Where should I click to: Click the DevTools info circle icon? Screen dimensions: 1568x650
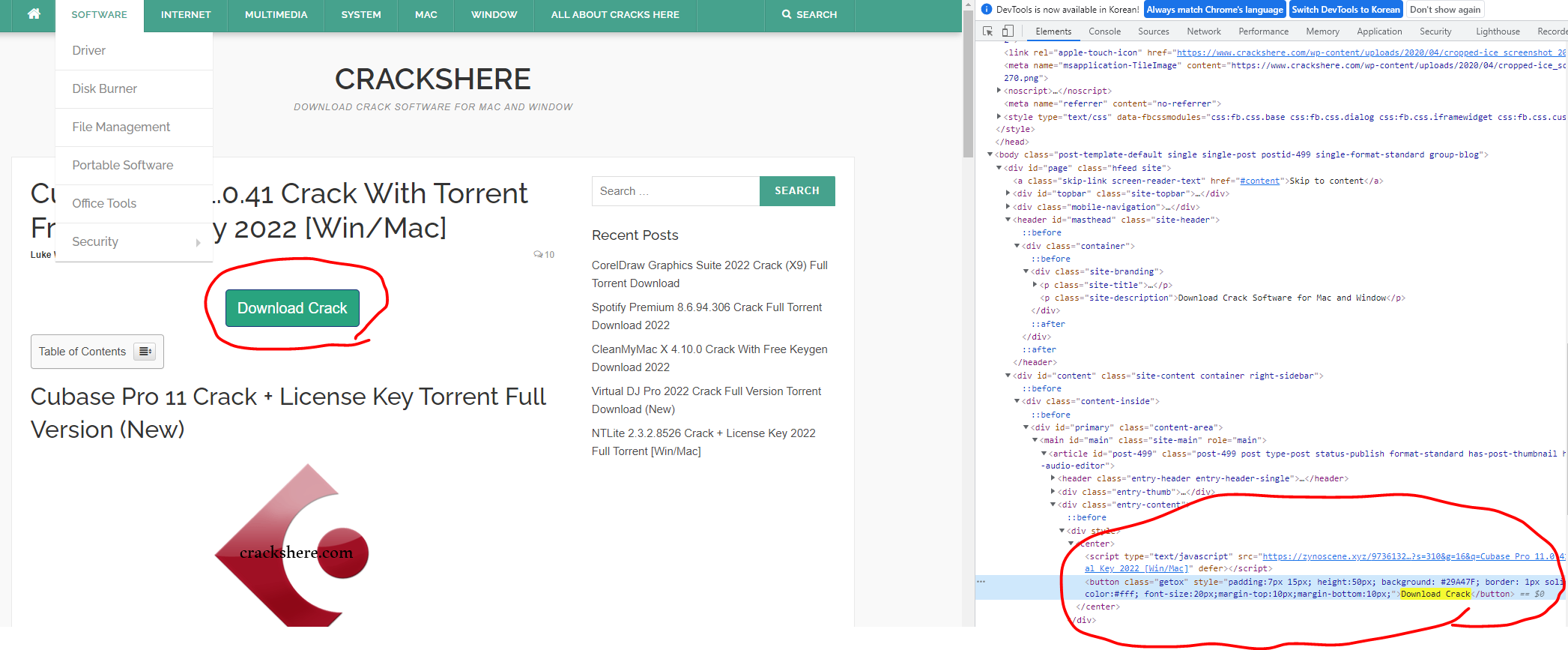coord(987,10)
